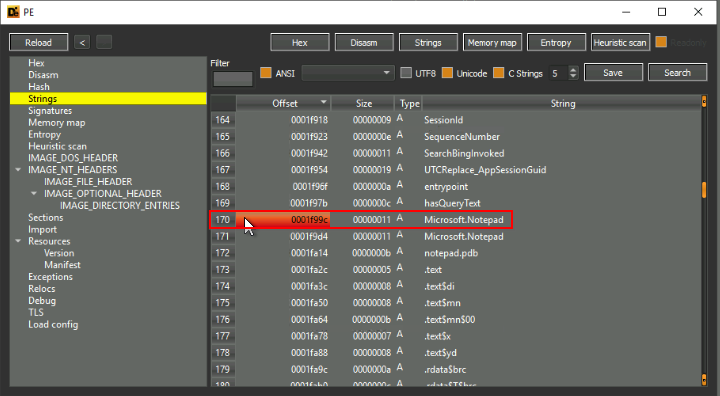Viewport: 720px width, 396px height.
Task: Toggle the C Strings checkbox
Action: [x=499, y=73]
